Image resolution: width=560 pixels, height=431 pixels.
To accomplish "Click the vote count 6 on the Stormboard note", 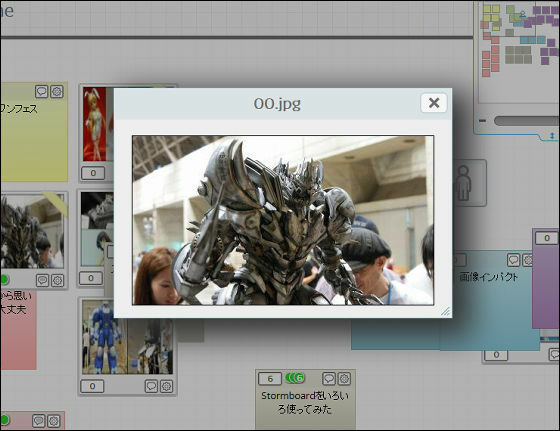I will 270,379.
